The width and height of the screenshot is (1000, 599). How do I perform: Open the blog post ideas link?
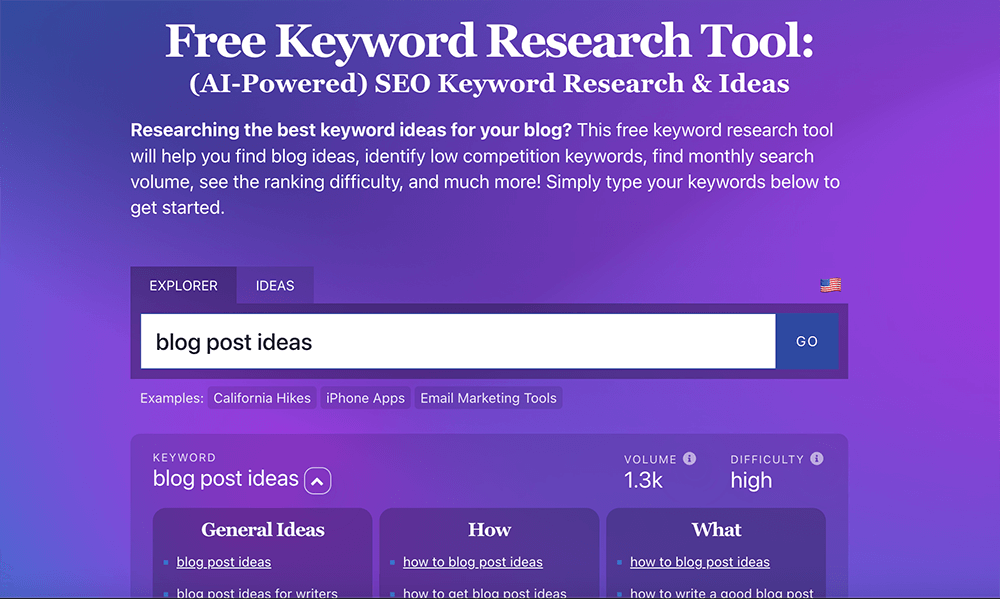tap(223, 562)
